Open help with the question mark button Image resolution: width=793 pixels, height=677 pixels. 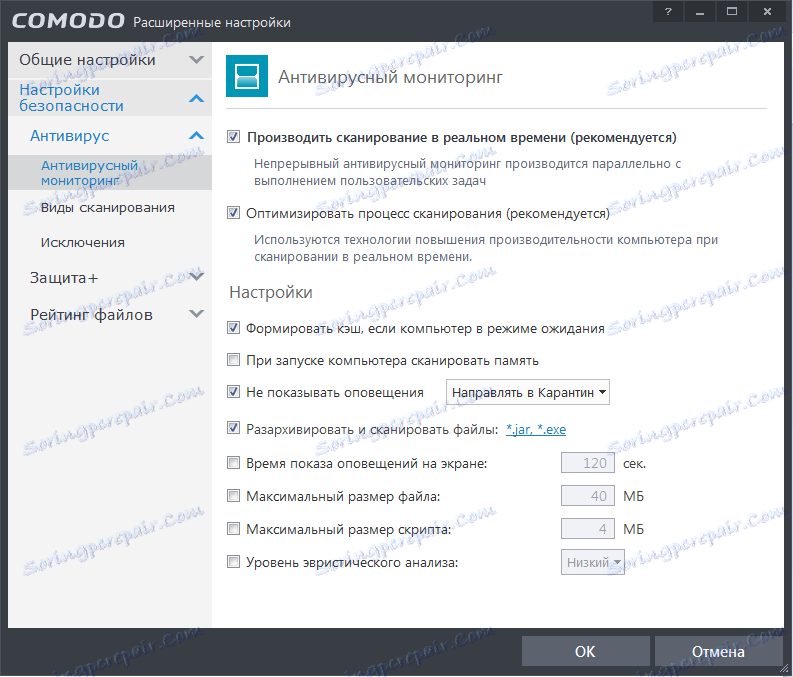[669, 11]
